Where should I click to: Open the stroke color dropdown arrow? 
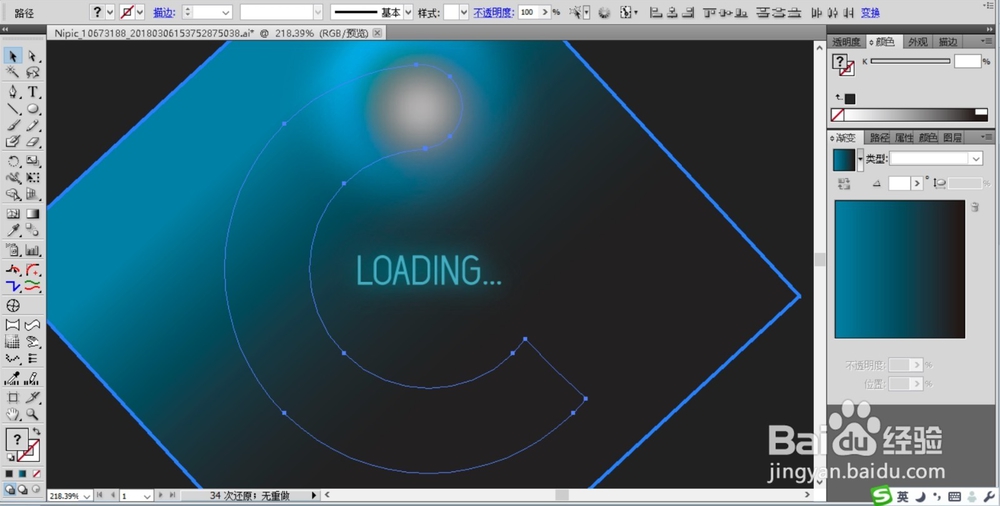140,12
